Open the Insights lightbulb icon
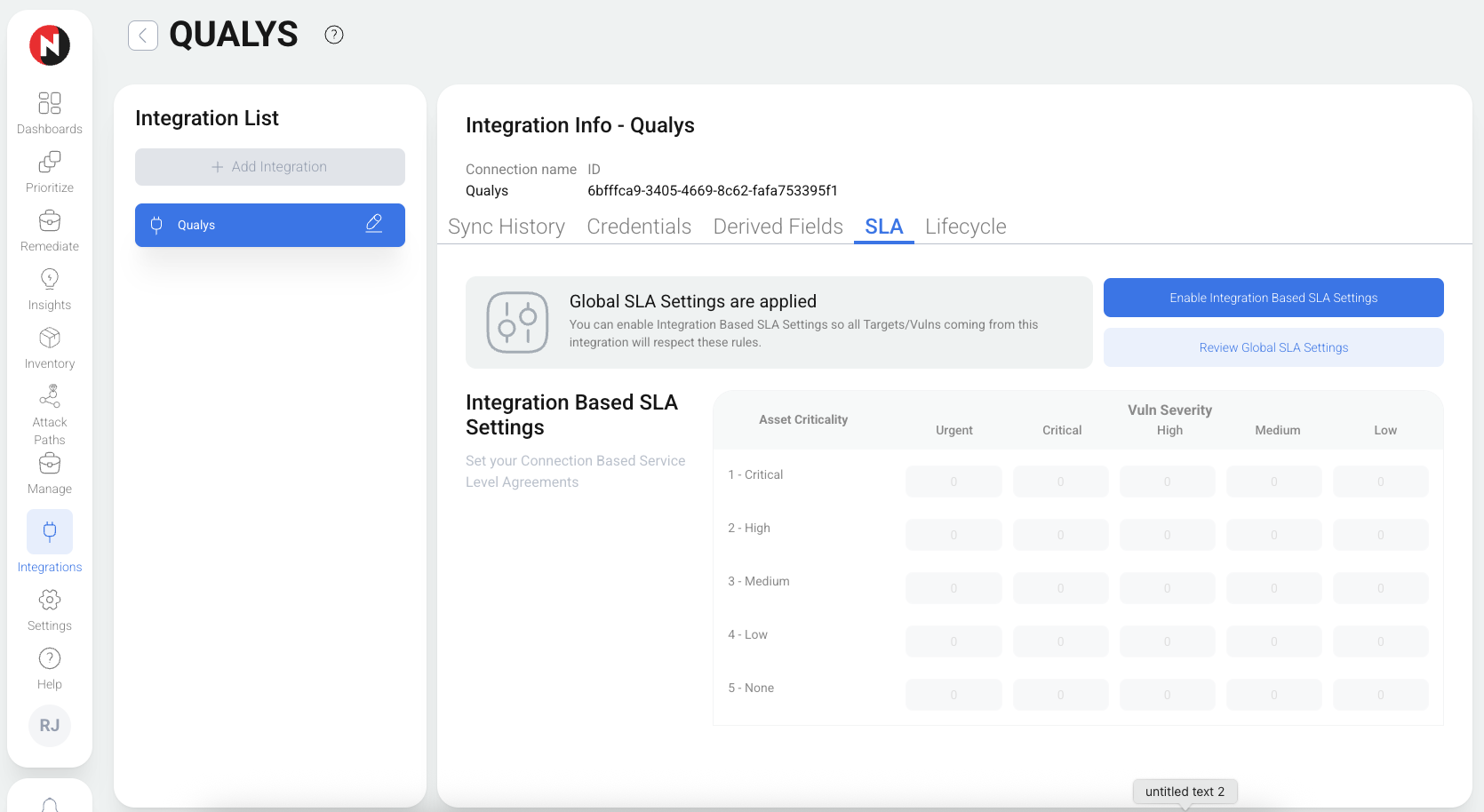This screenshot has width=1484, height=812. tap(50, 279)
